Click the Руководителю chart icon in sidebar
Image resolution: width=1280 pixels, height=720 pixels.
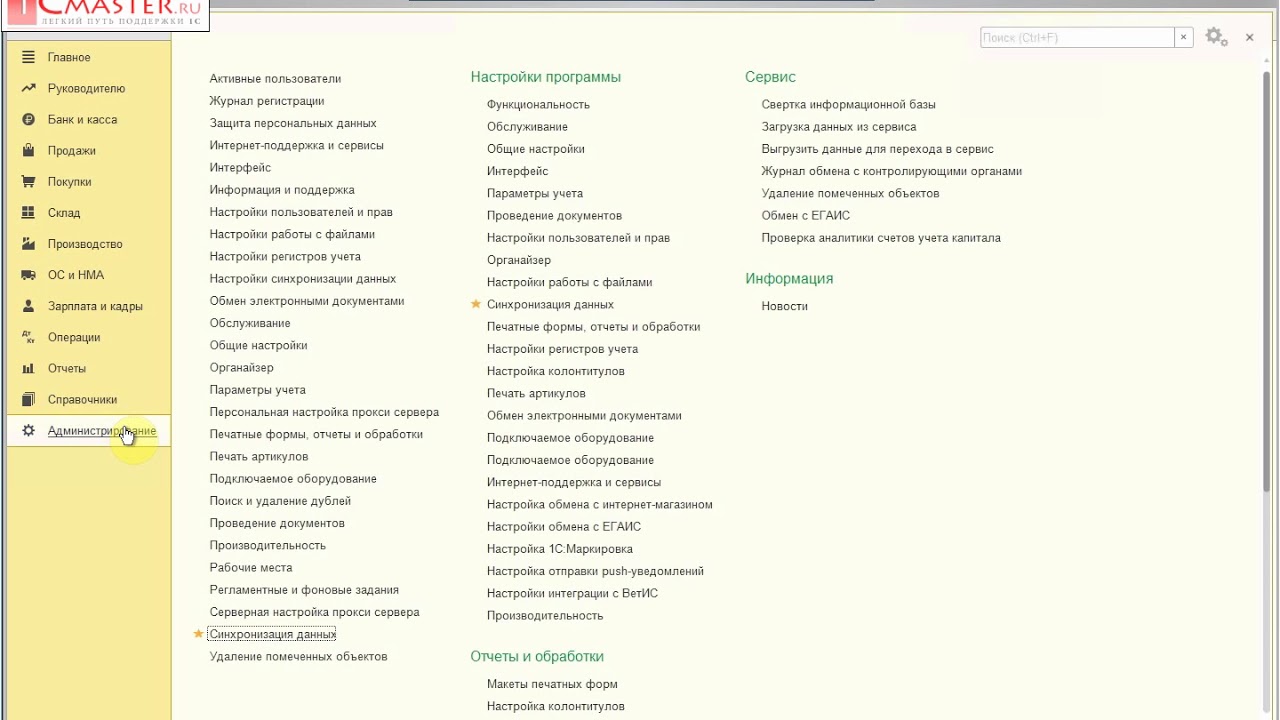(x=28, y=88)
